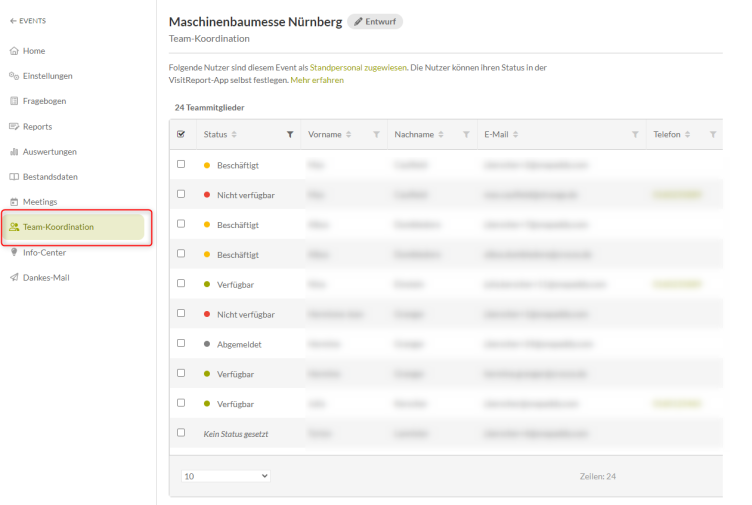Open the Home menu item
752x505 pixels.
34,51
